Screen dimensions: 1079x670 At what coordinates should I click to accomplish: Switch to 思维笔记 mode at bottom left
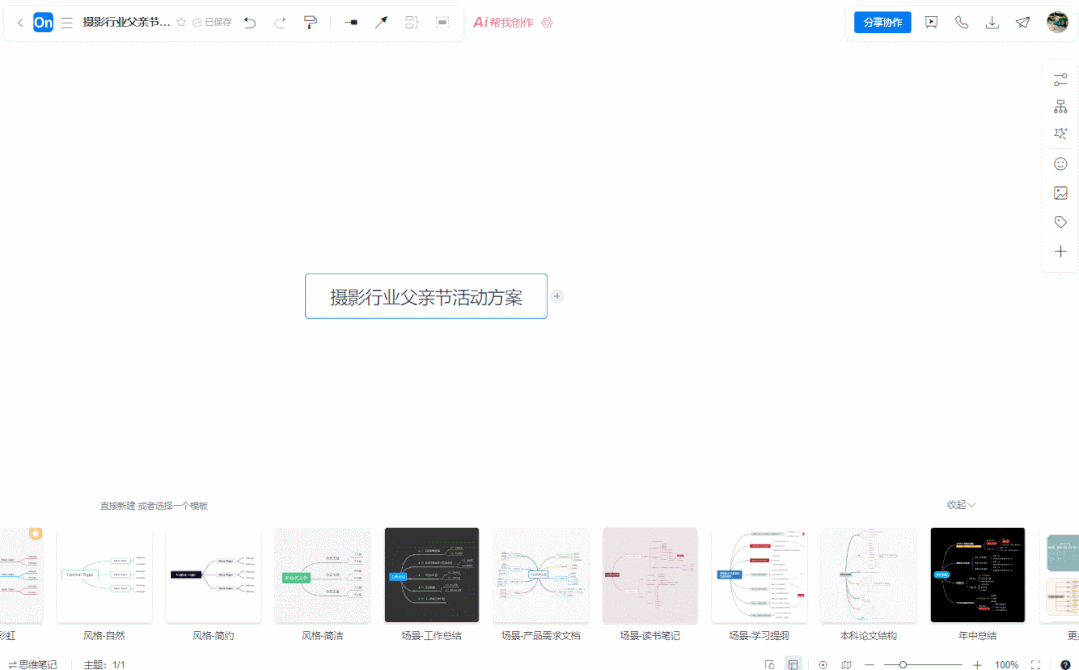[37, 664]
